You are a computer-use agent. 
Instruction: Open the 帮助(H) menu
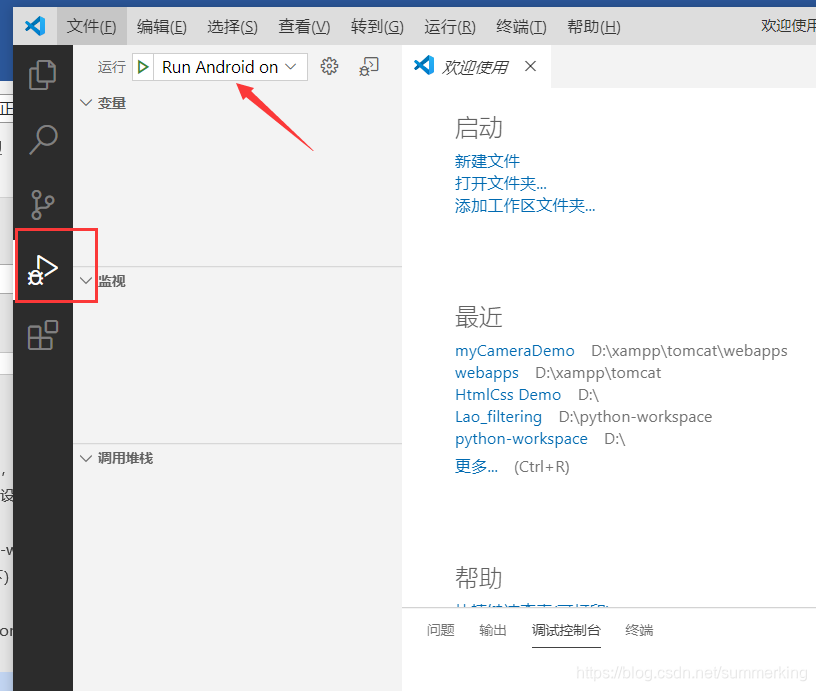pos(594,26)
